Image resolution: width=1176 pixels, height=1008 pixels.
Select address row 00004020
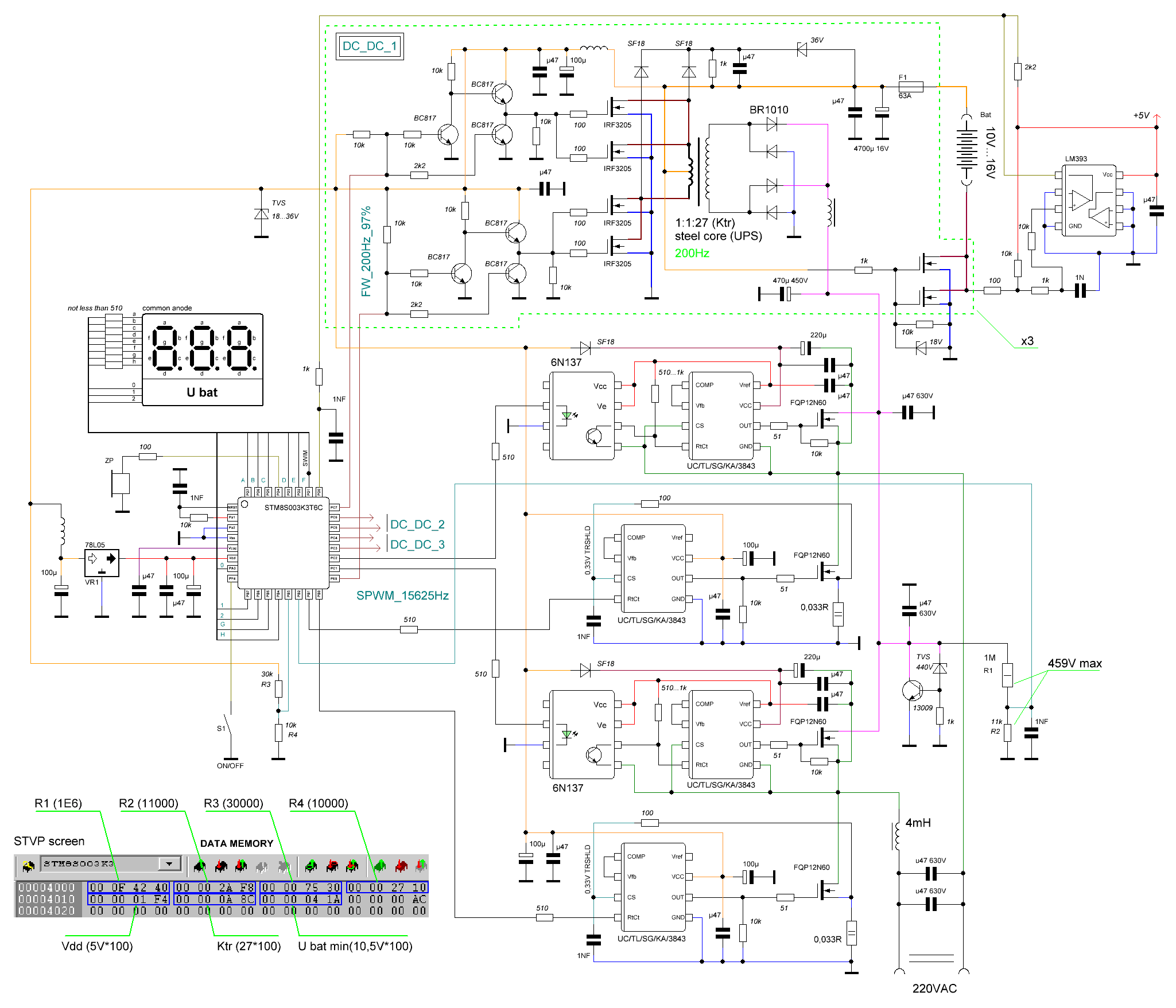46,910
